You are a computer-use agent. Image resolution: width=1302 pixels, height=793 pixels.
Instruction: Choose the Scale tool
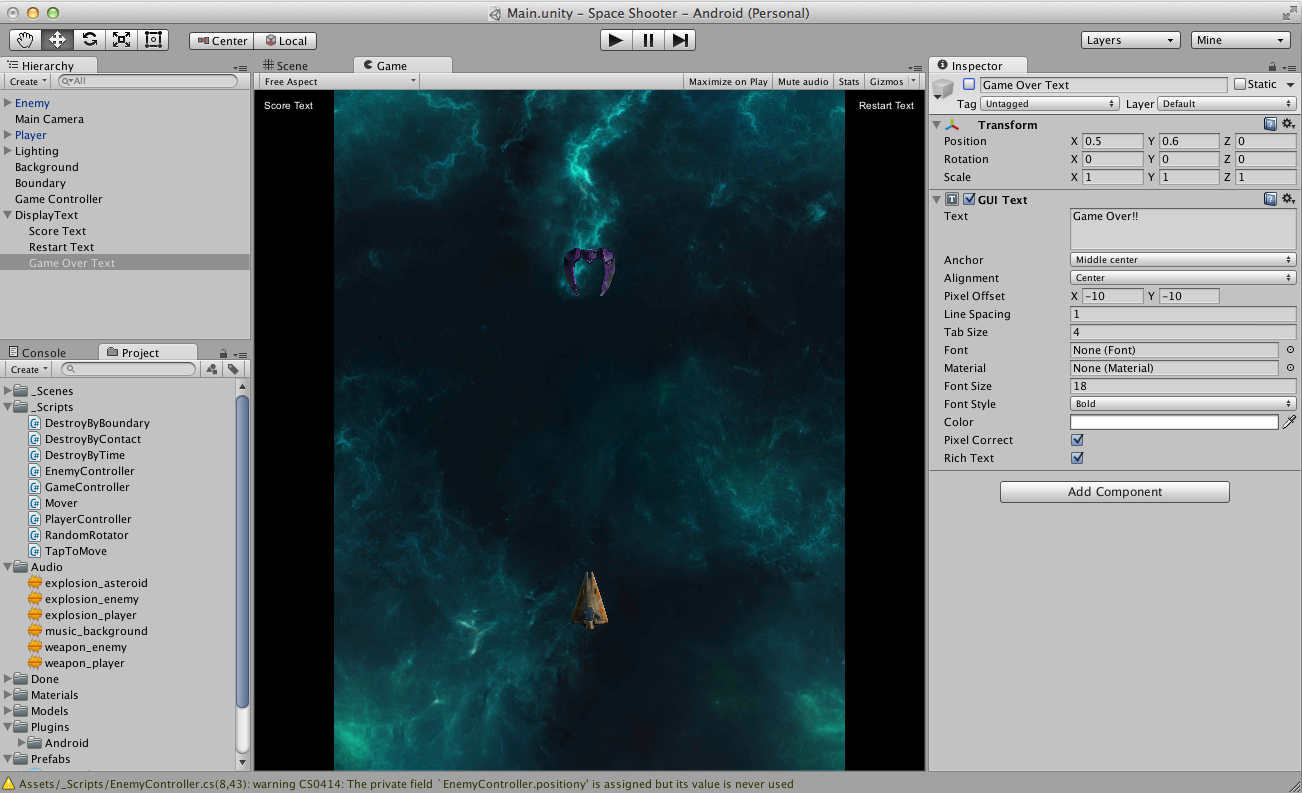(x=121, y=40)
